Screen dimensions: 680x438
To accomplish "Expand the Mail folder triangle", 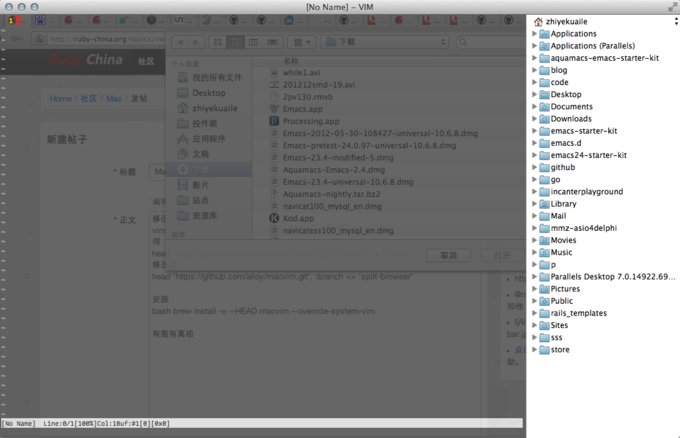I will [534, 216].
